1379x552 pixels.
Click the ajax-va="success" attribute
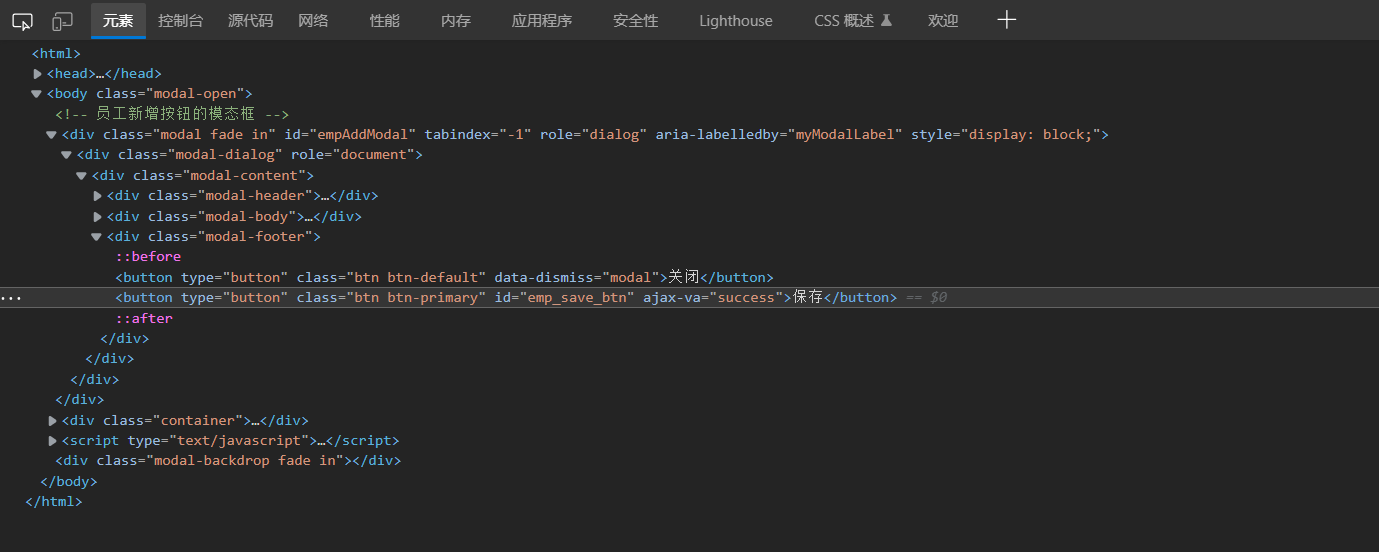coord(713,298)
